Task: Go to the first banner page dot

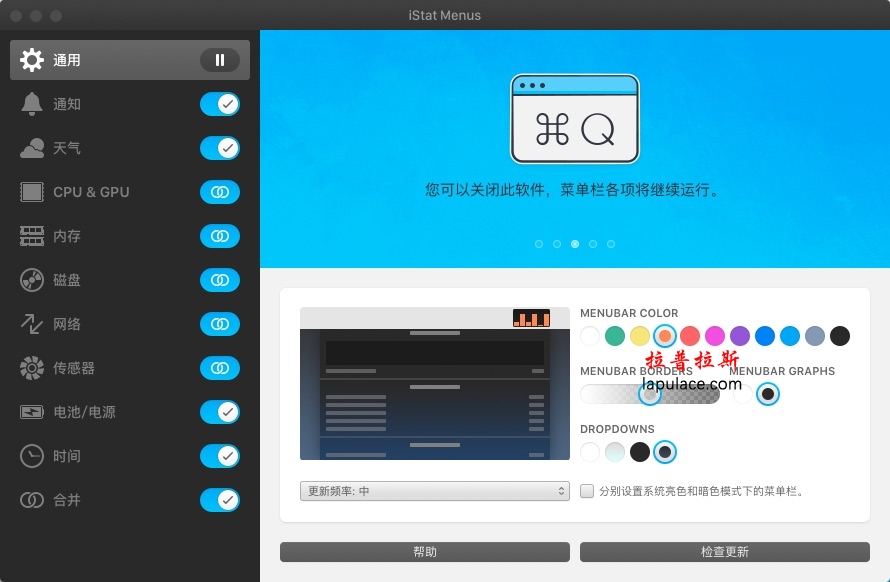Action: pos(539,244)
